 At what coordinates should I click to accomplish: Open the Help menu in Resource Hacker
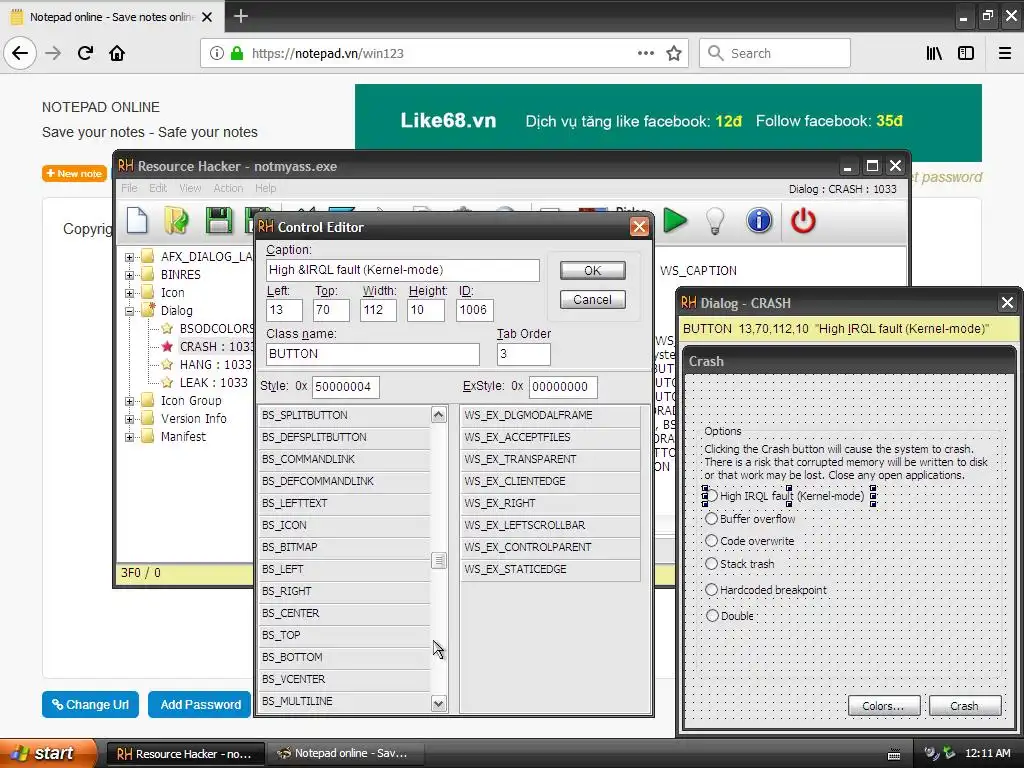pyautogui.click(x=265, y=188)
